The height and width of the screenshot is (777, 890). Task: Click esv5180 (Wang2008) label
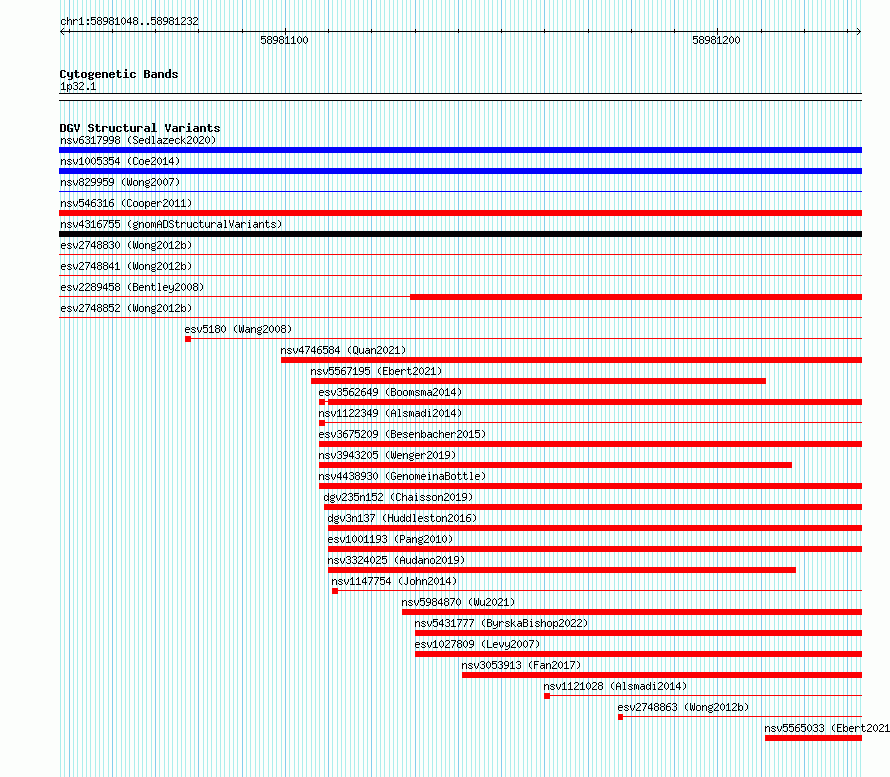coord(238,329)
